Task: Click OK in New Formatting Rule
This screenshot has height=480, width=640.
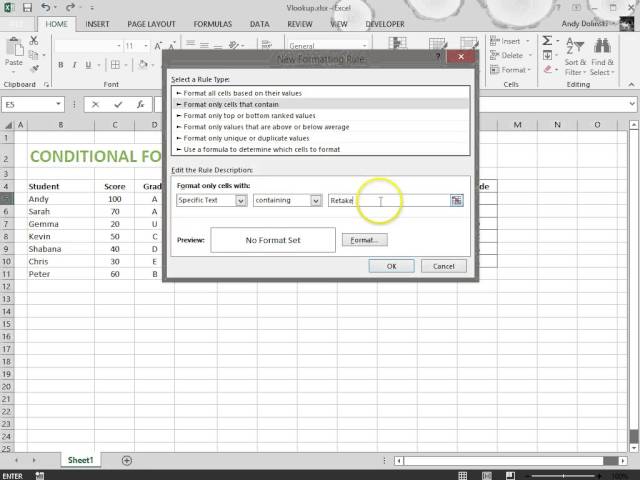Action: (391, 266)
